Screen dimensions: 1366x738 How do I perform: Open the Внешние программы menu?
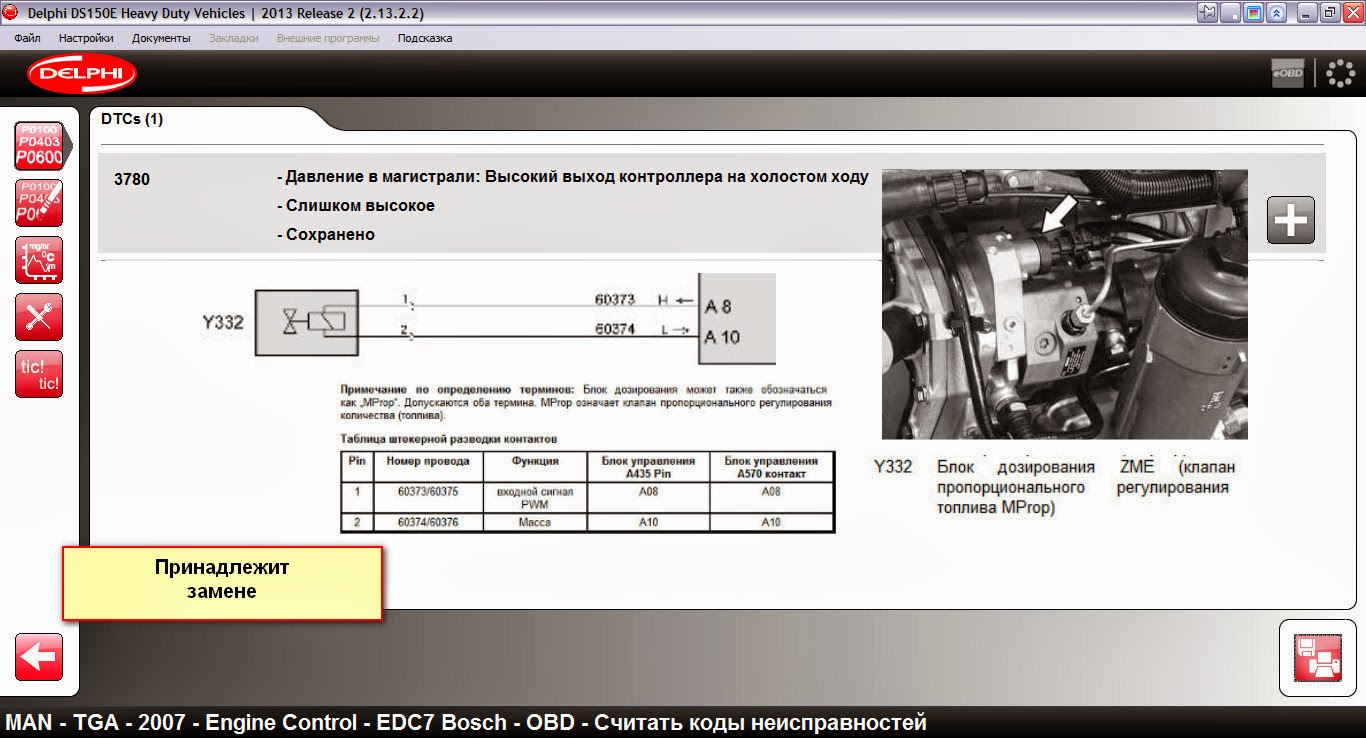point(327,38)
